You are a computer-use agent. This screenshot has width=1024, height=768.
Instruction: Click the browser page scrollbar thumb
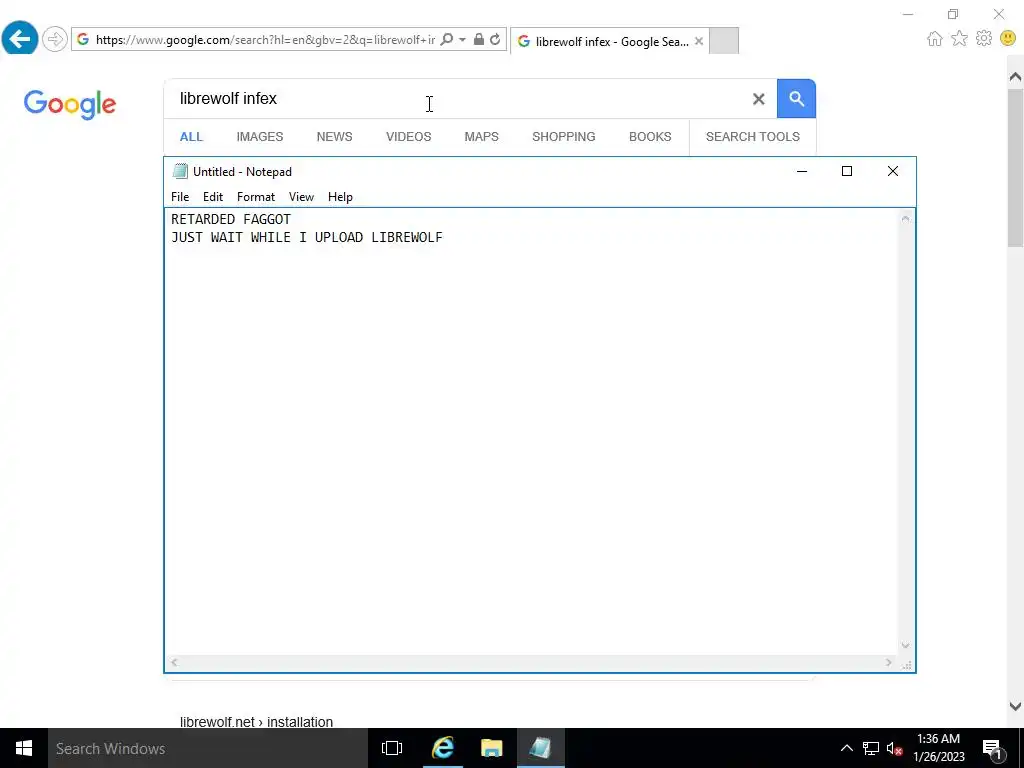[x=1015, y=168]
